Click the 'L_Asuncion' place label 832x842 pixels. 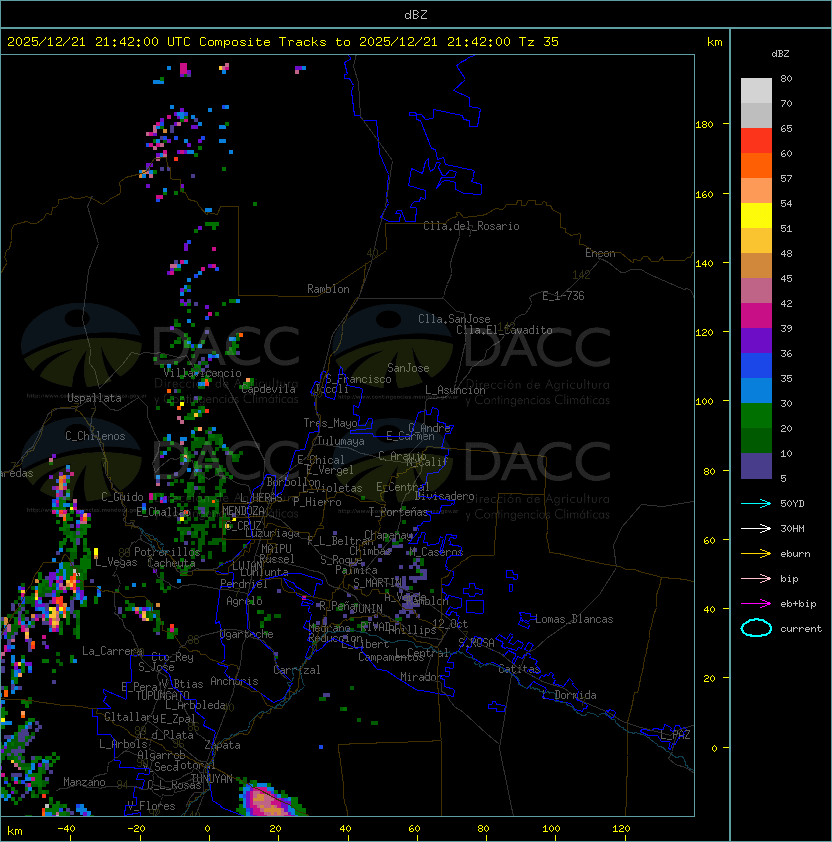[455, 390]
